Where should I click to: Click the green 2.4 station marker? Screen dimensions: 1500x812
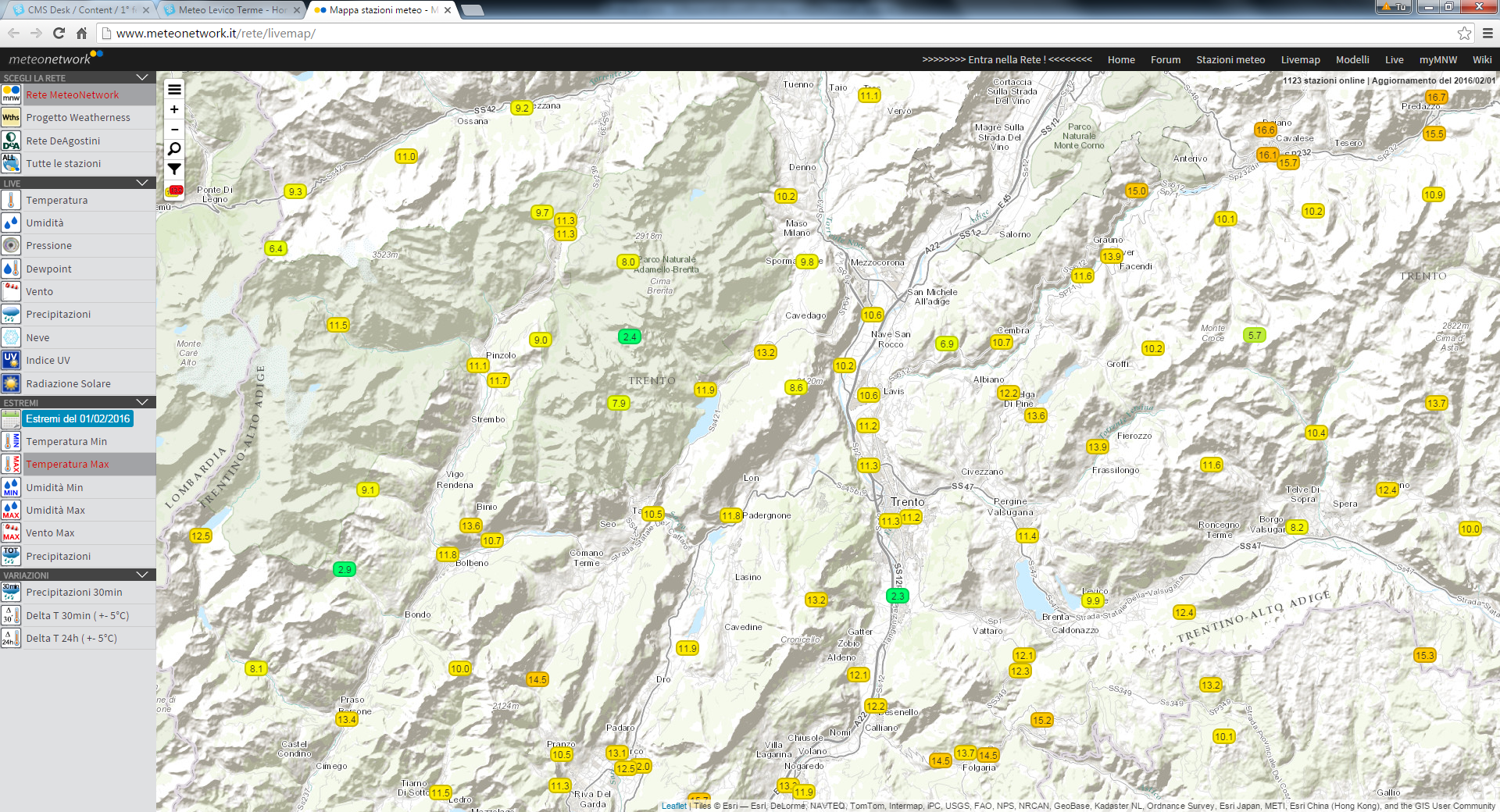629,337
